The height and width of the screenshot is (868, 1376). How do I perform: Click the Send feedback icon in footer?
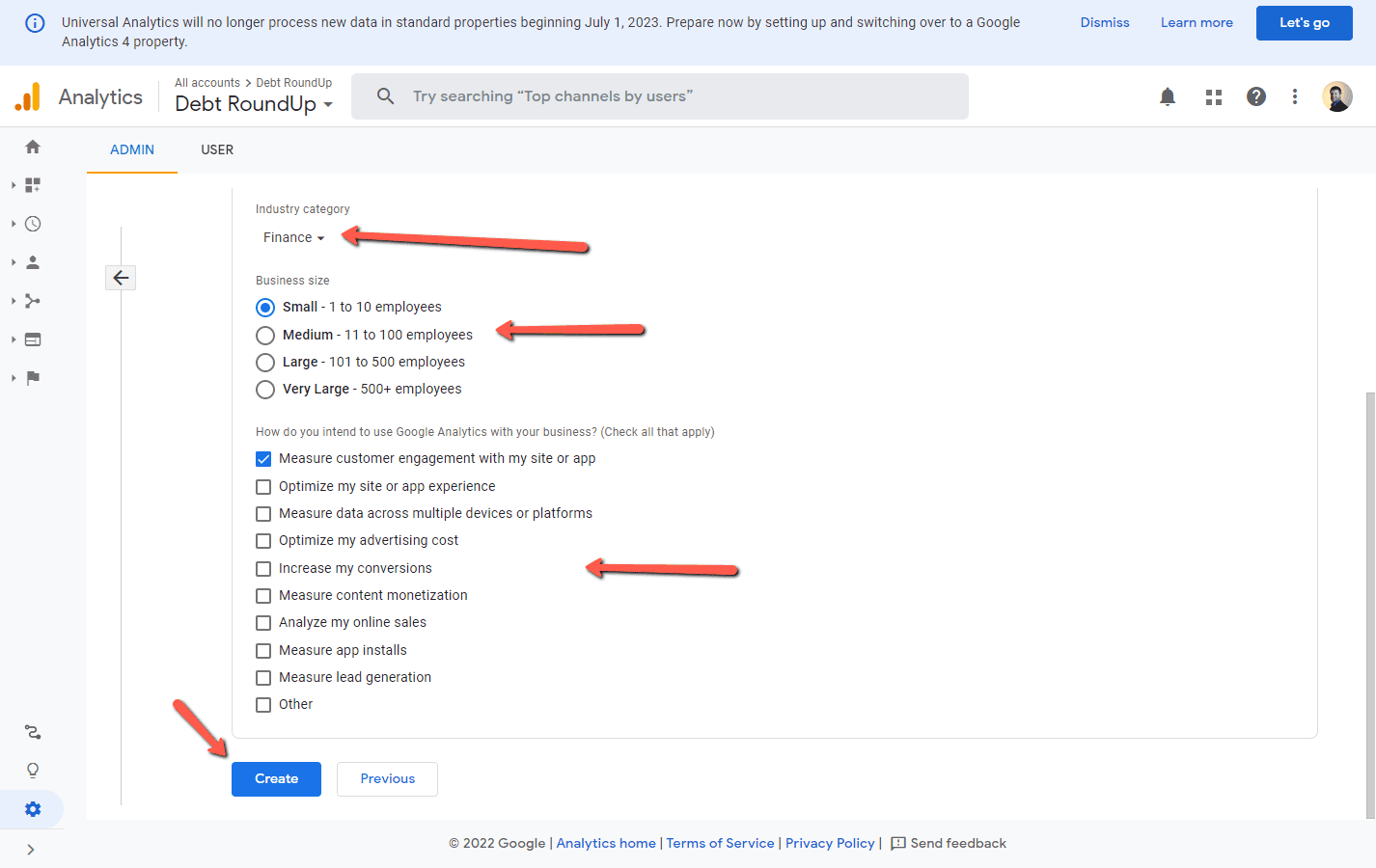click(x=898, y=844)
